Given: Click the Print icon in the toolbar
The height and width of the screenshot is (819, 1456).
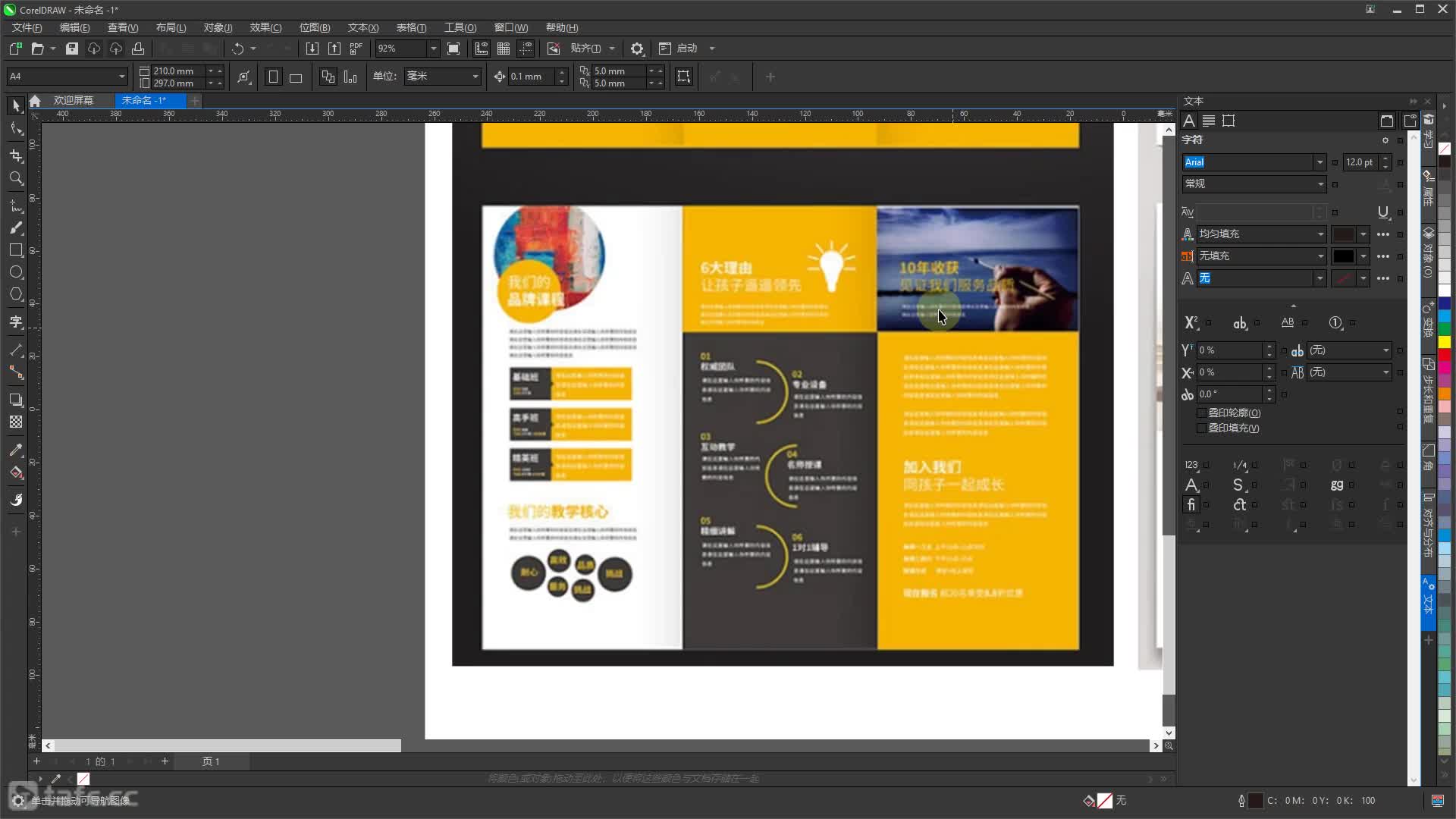Looking at the screenshot, I should (x=138, y=49).
